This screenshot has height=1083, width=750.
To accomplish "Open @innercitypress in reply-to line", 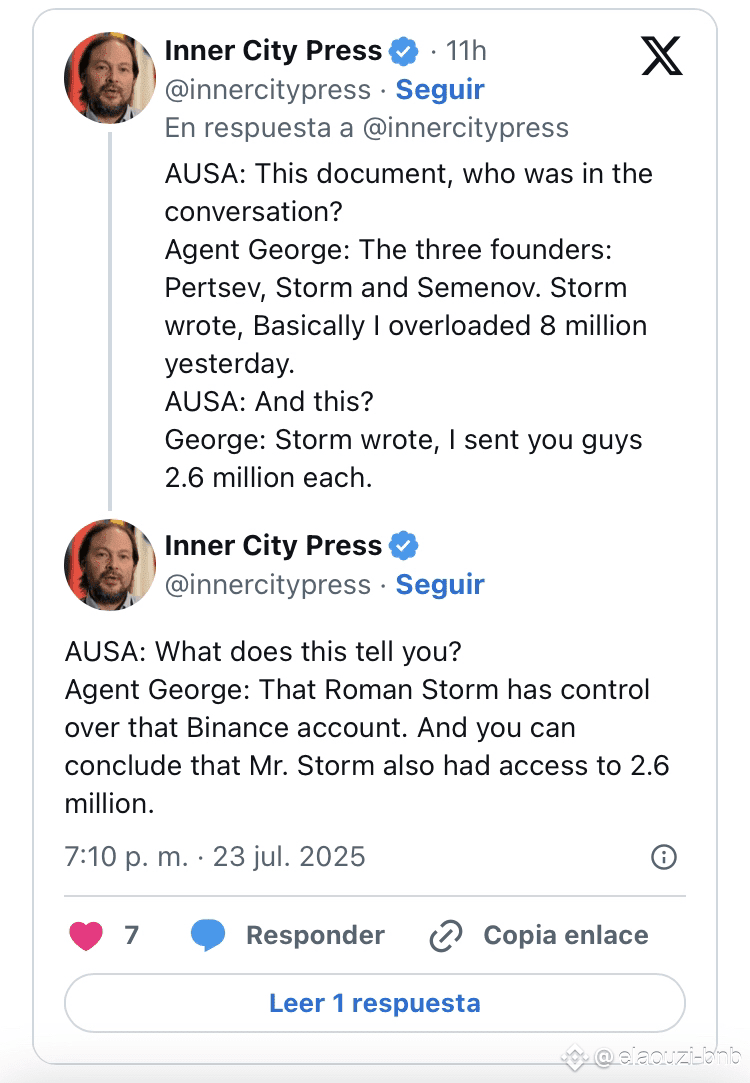I will tap(466, 128).
